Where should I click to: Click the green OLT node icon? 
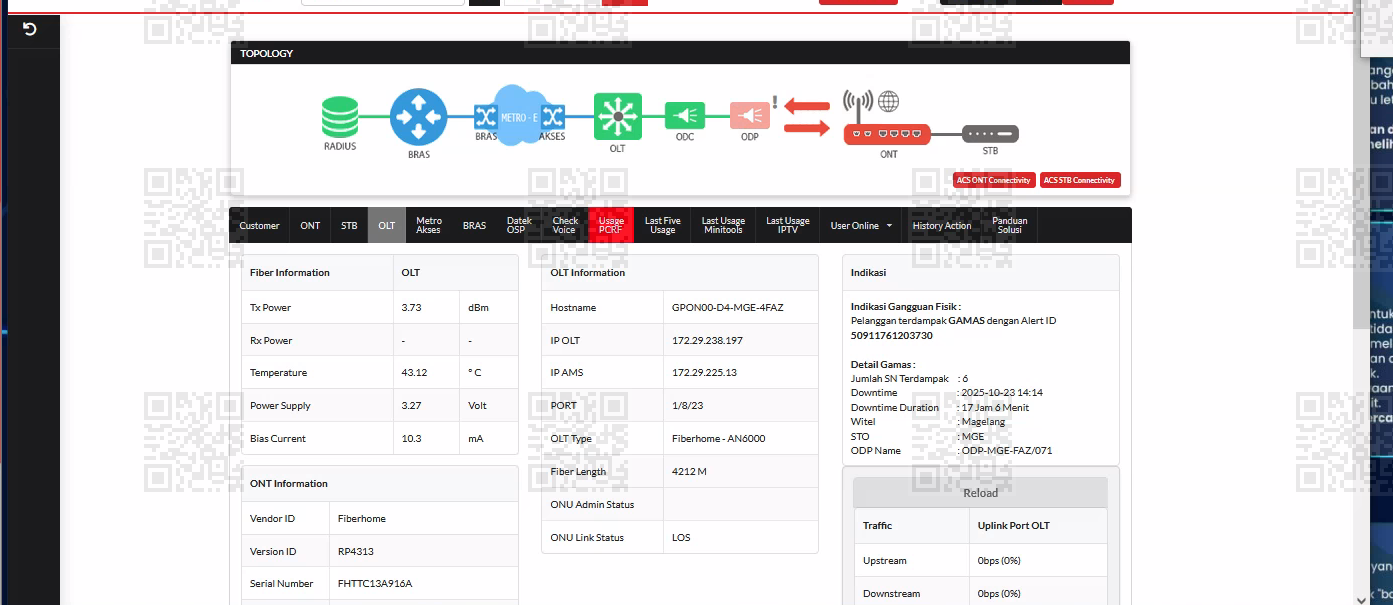[618, 116]
